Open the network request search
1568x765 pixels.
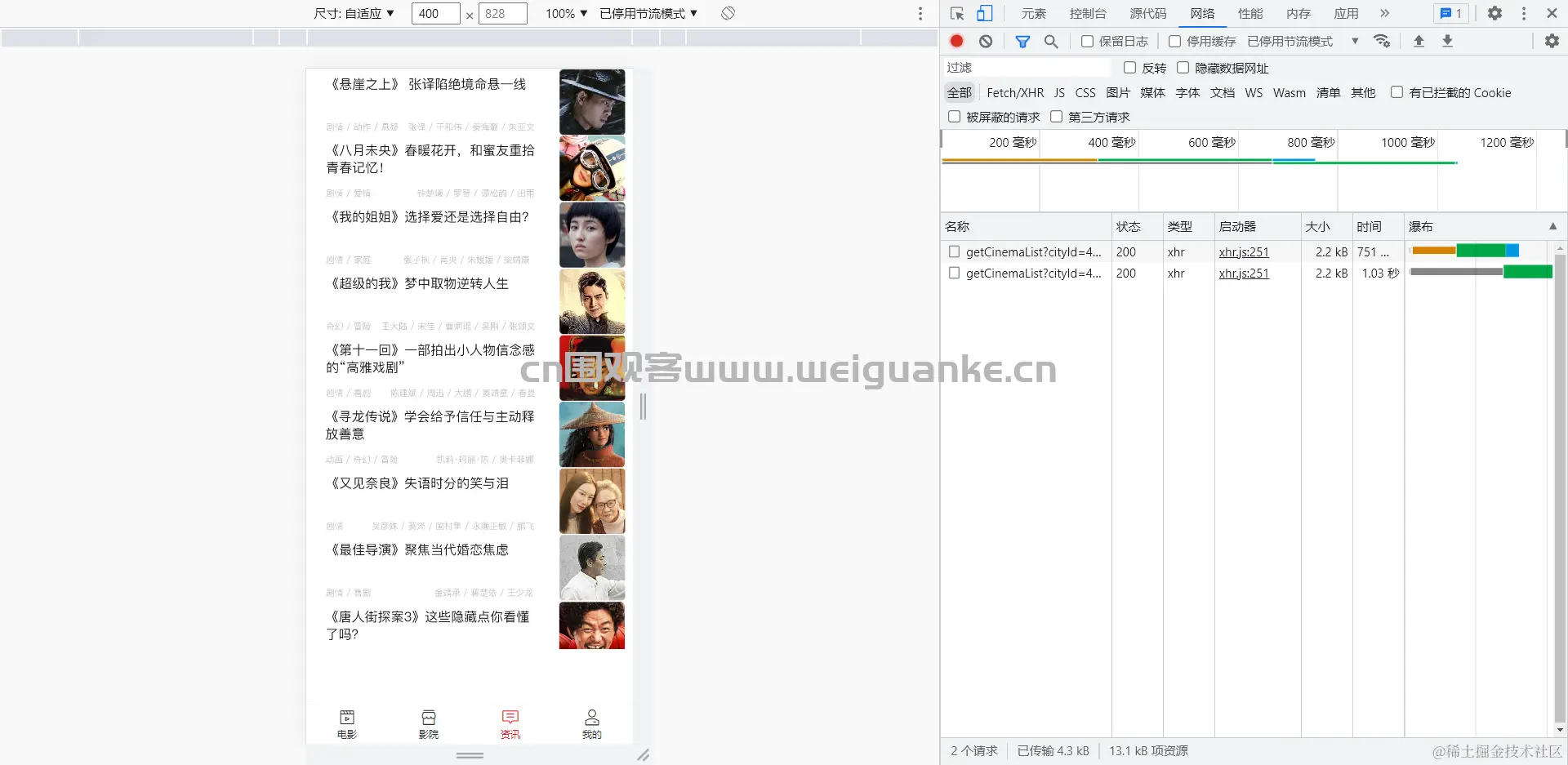point(1051,41)
